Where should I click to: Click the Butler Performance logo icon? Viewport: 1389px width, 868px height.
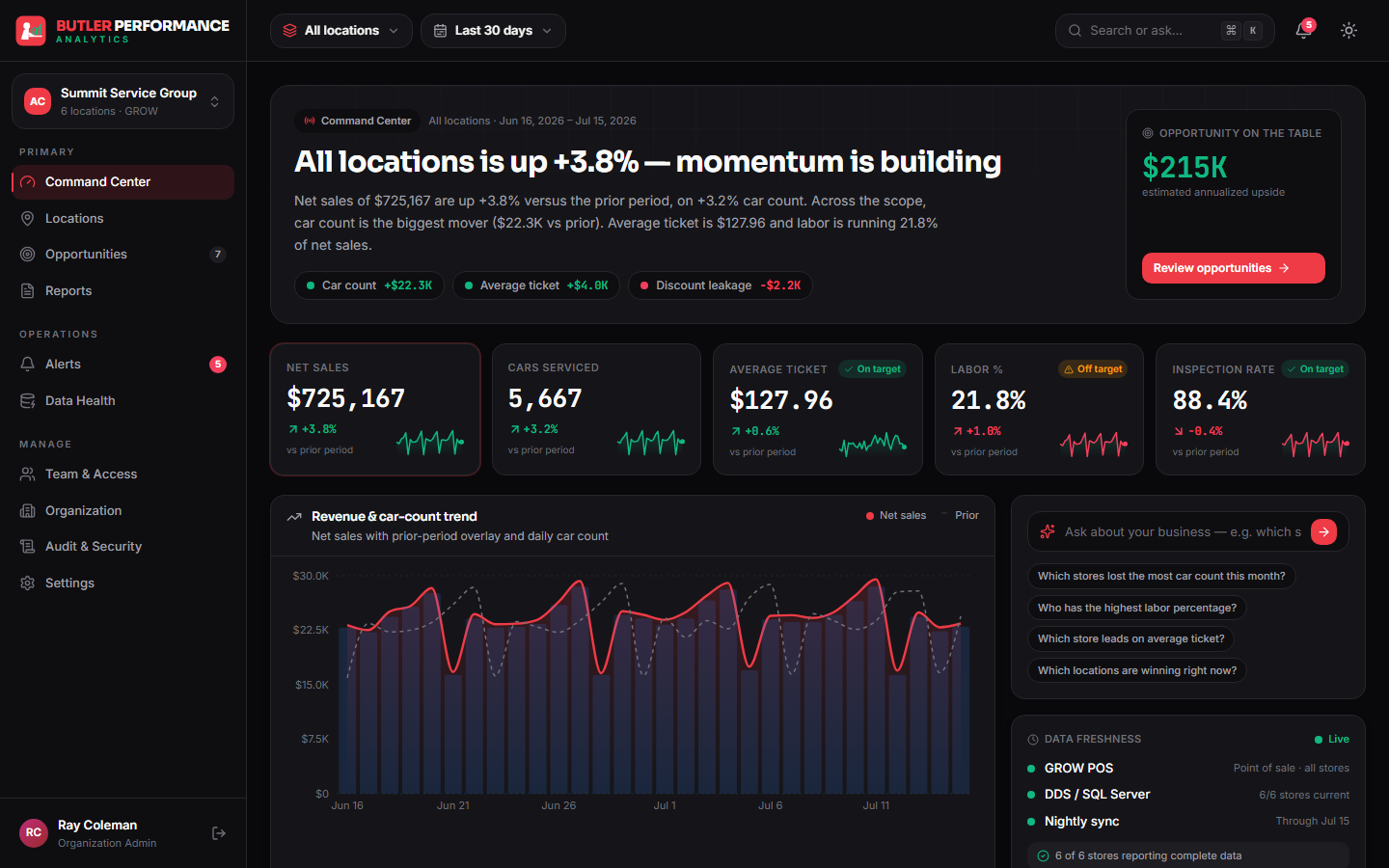click(x=31, y=31)
